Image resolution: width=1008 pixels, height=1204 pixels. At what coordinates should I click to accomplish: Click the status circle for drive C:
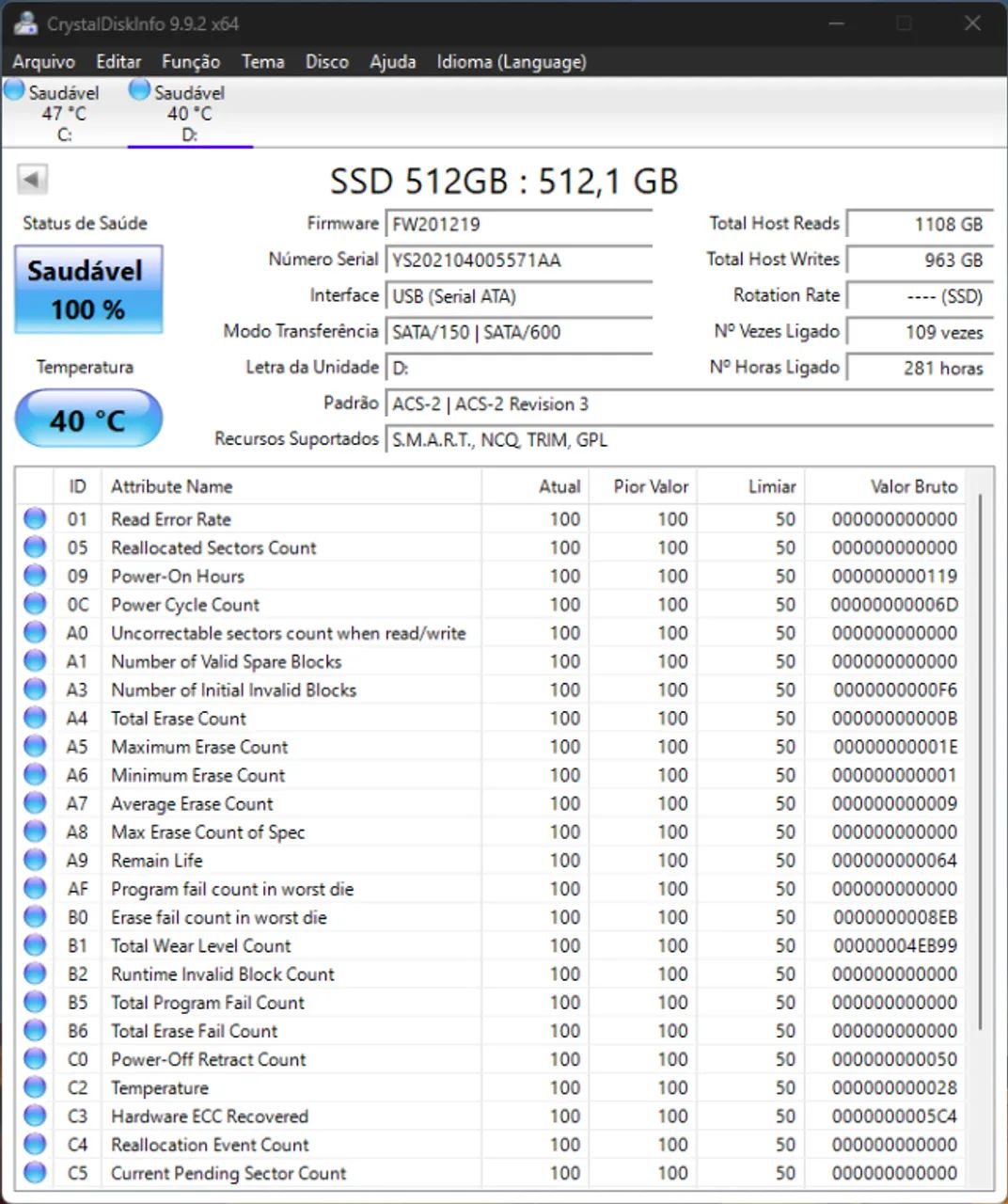click(14, 90)
